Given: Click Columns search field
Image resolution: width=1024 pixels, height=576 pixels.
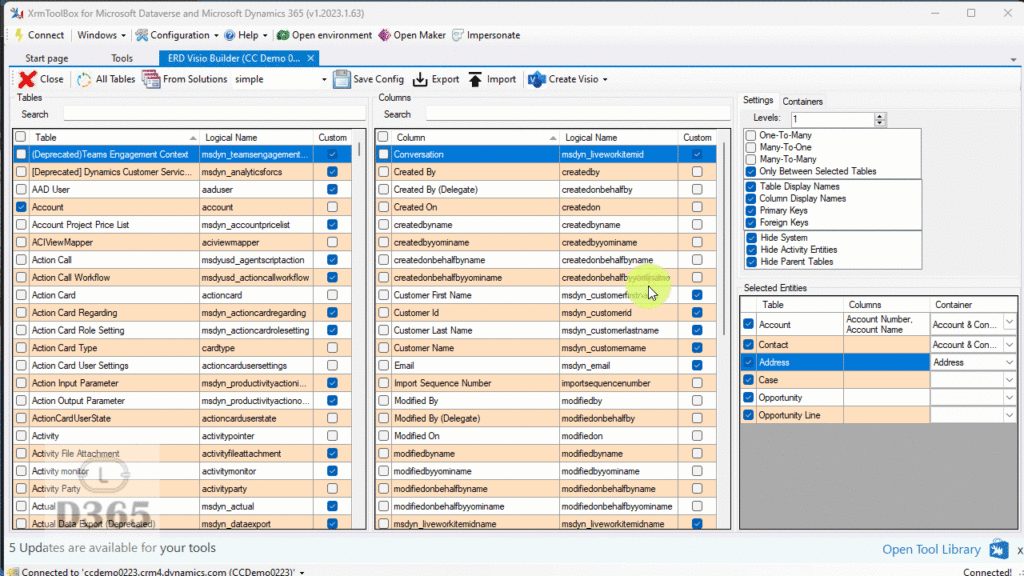Looking at the screenshot, I should tap(577, 114).
